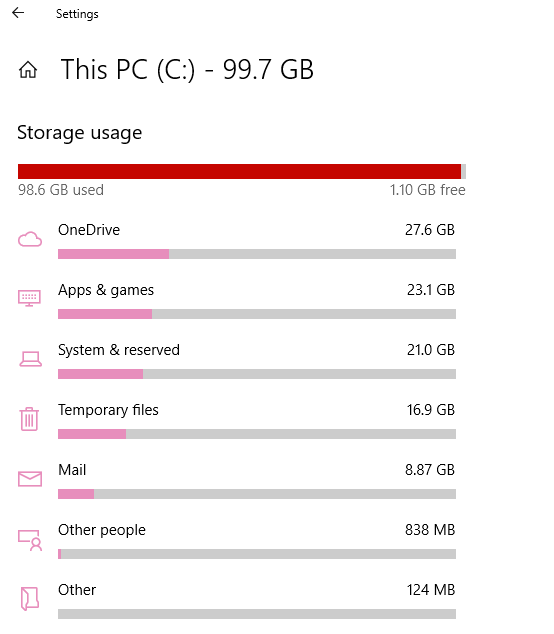Click the Other people user icon
The width and height of the screenshot is (554, 634).
pos(30,541)
